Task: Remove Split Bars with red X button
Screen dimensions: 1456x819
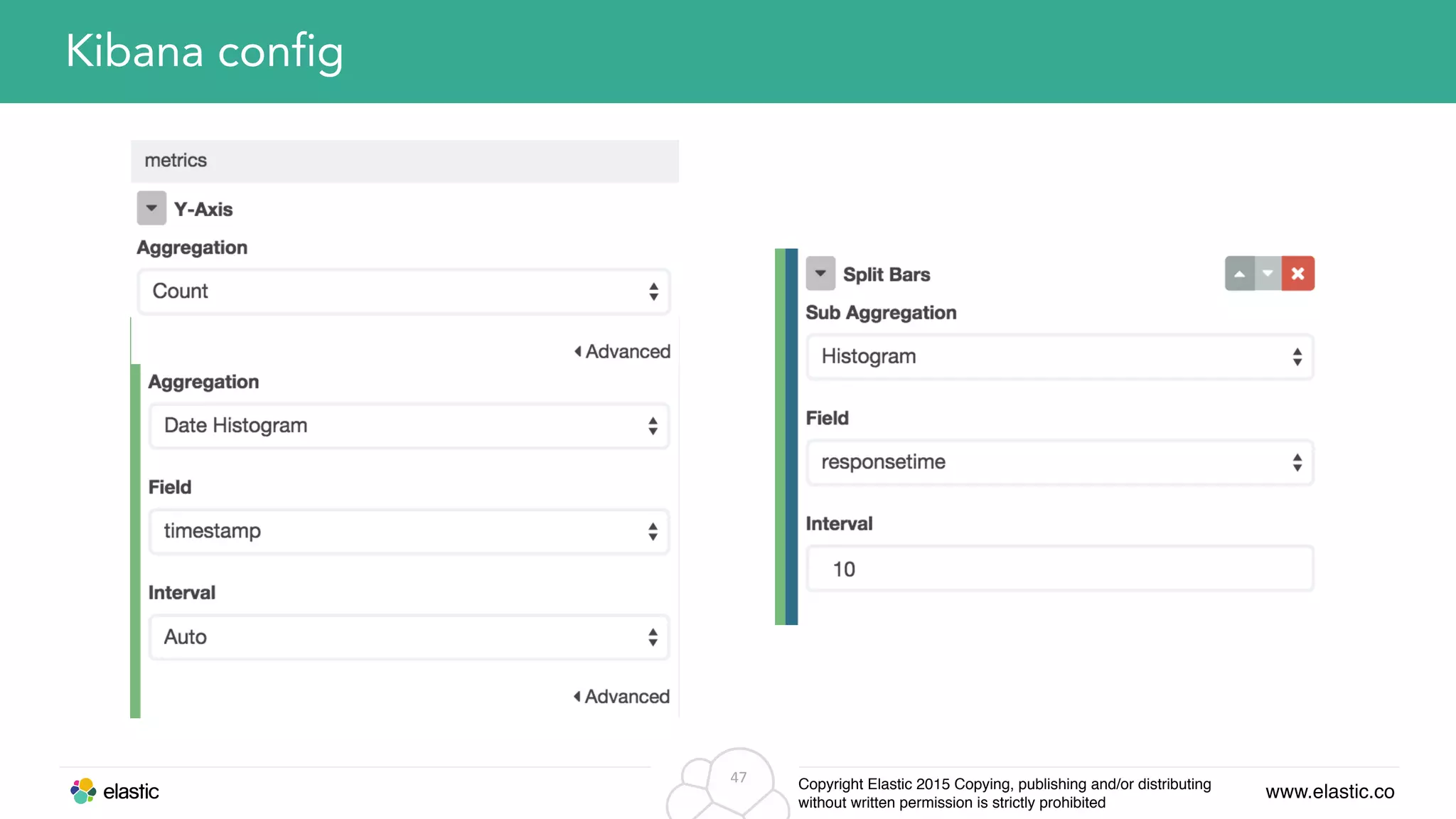Action: click(1298, 274)
